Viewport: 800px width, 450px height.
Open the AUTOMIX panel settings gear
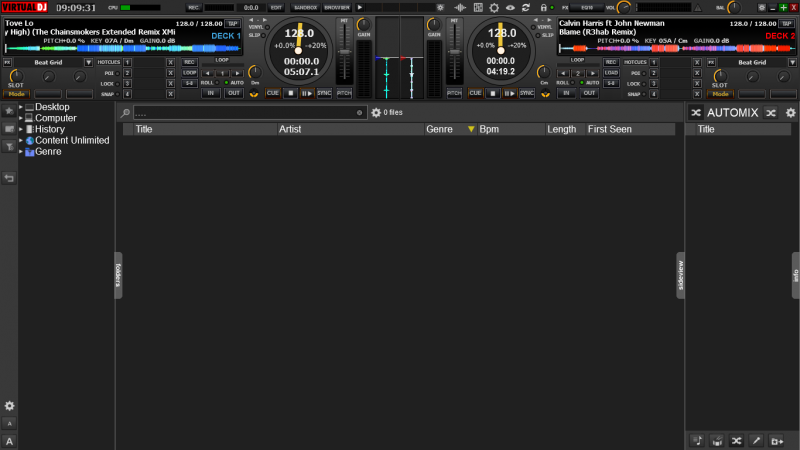click(x=790, y=113)
